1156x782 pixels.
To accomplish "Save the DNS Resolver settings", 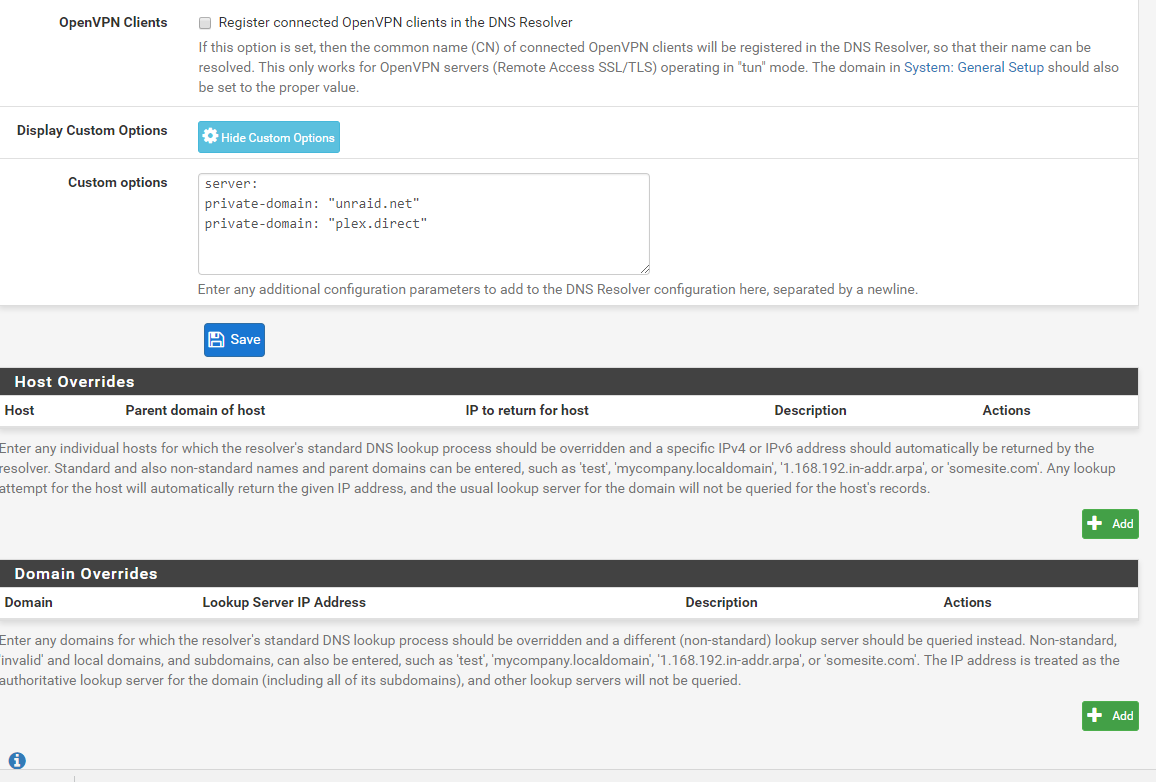I will click(234, 340).
